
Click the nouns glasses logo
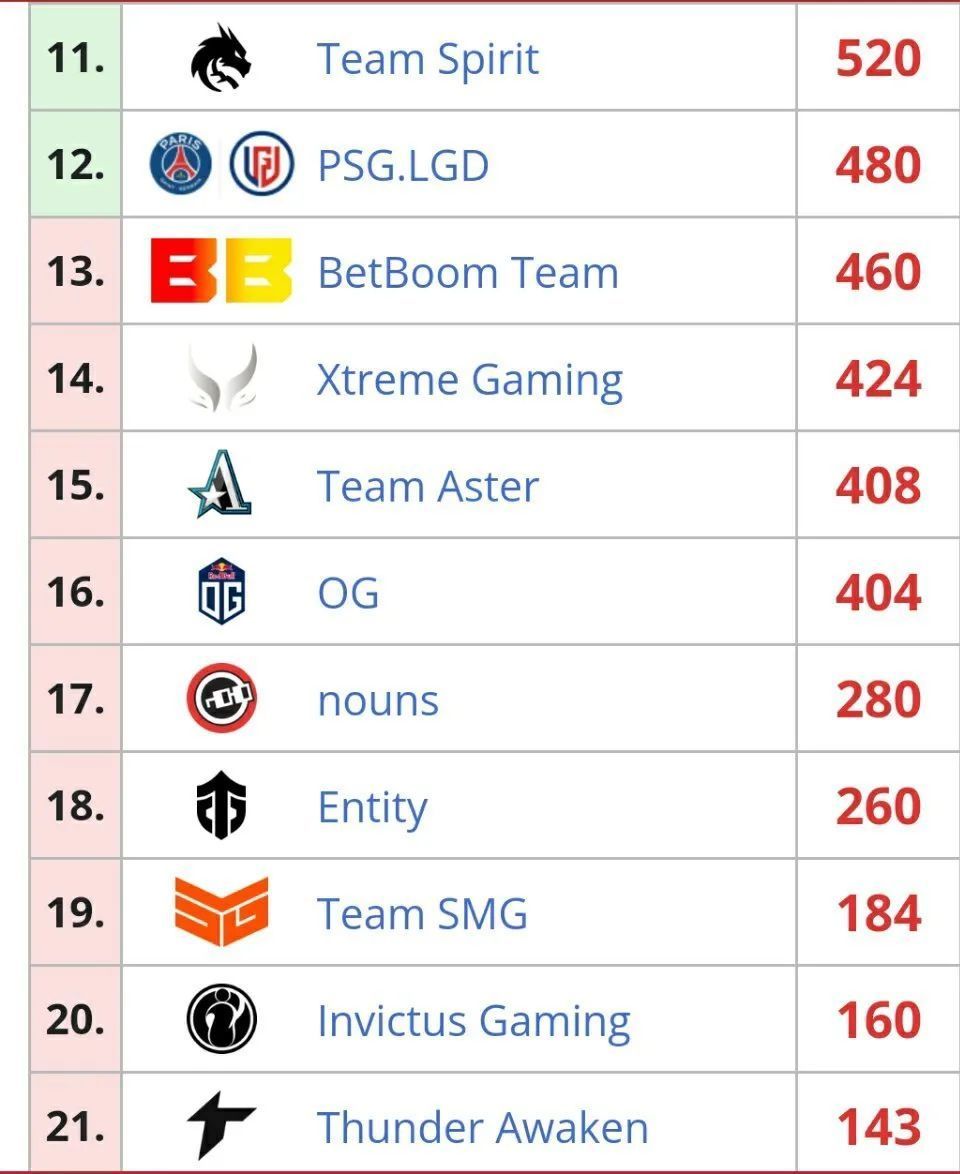pyautogui.click(x=222, y=698)
